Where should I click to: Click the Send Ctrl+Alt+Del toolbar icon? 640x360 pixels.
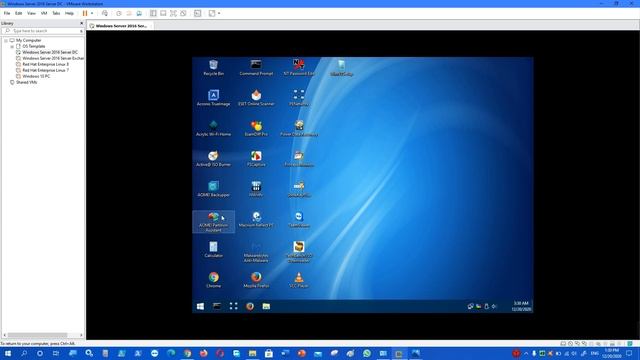coord(105,13)
